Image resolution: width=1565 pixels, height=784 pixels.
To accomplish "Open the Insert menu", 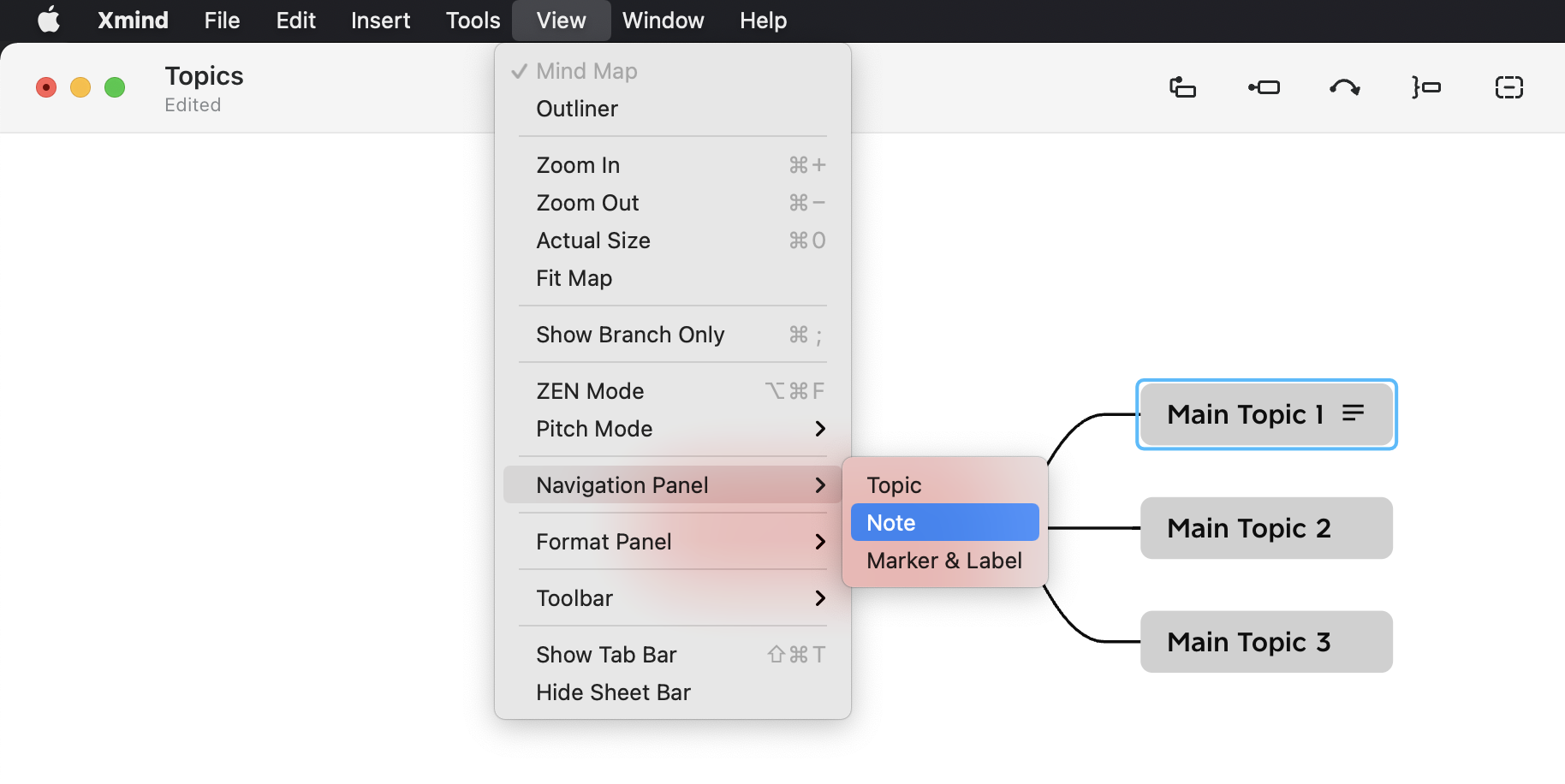I will [380, 21].
